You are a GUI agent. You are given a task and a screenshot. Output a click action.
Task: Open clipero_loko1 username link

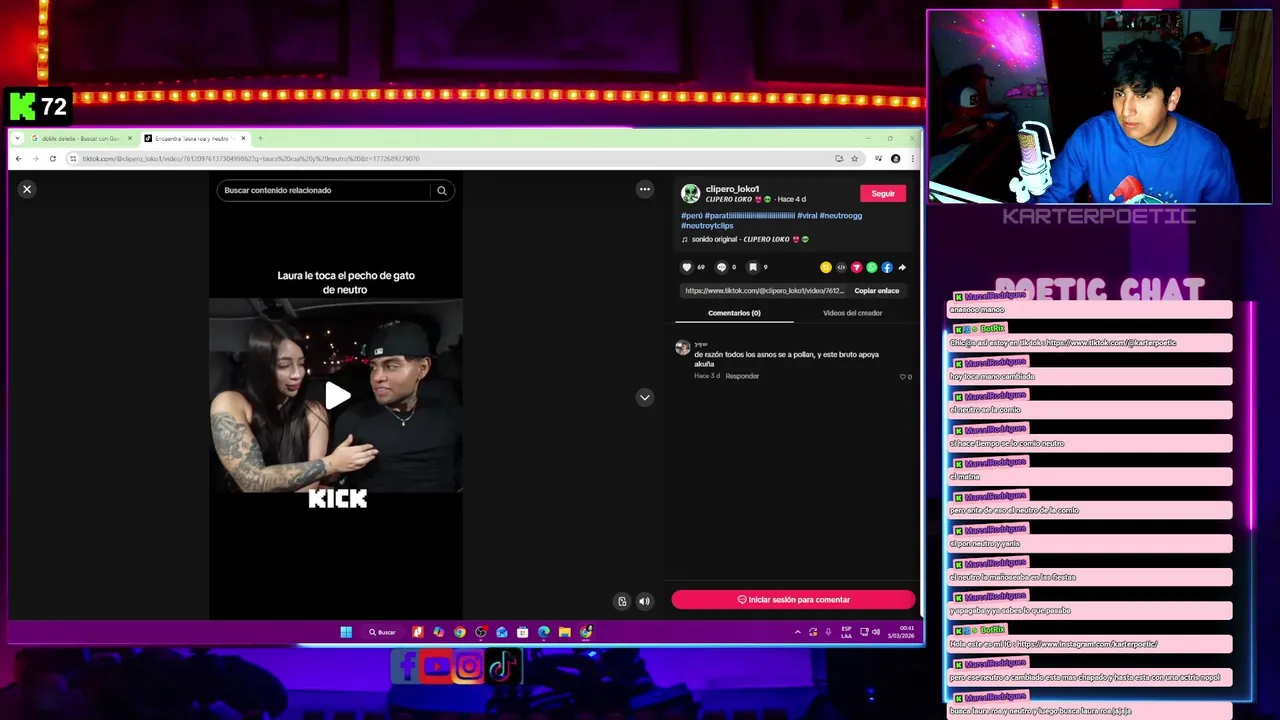pos(732,189)
